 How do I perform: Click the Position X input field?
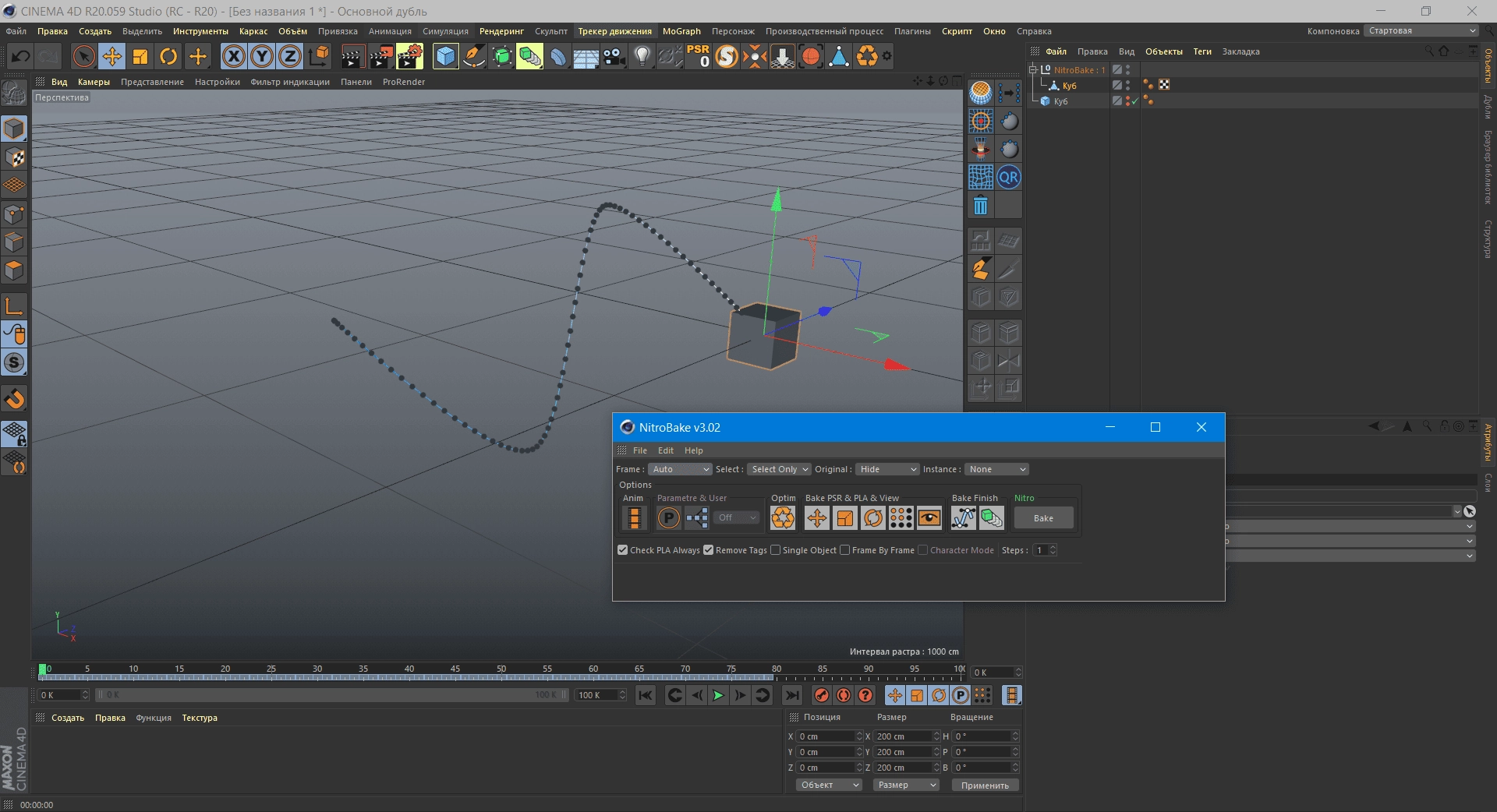click(x=826, y=736)
